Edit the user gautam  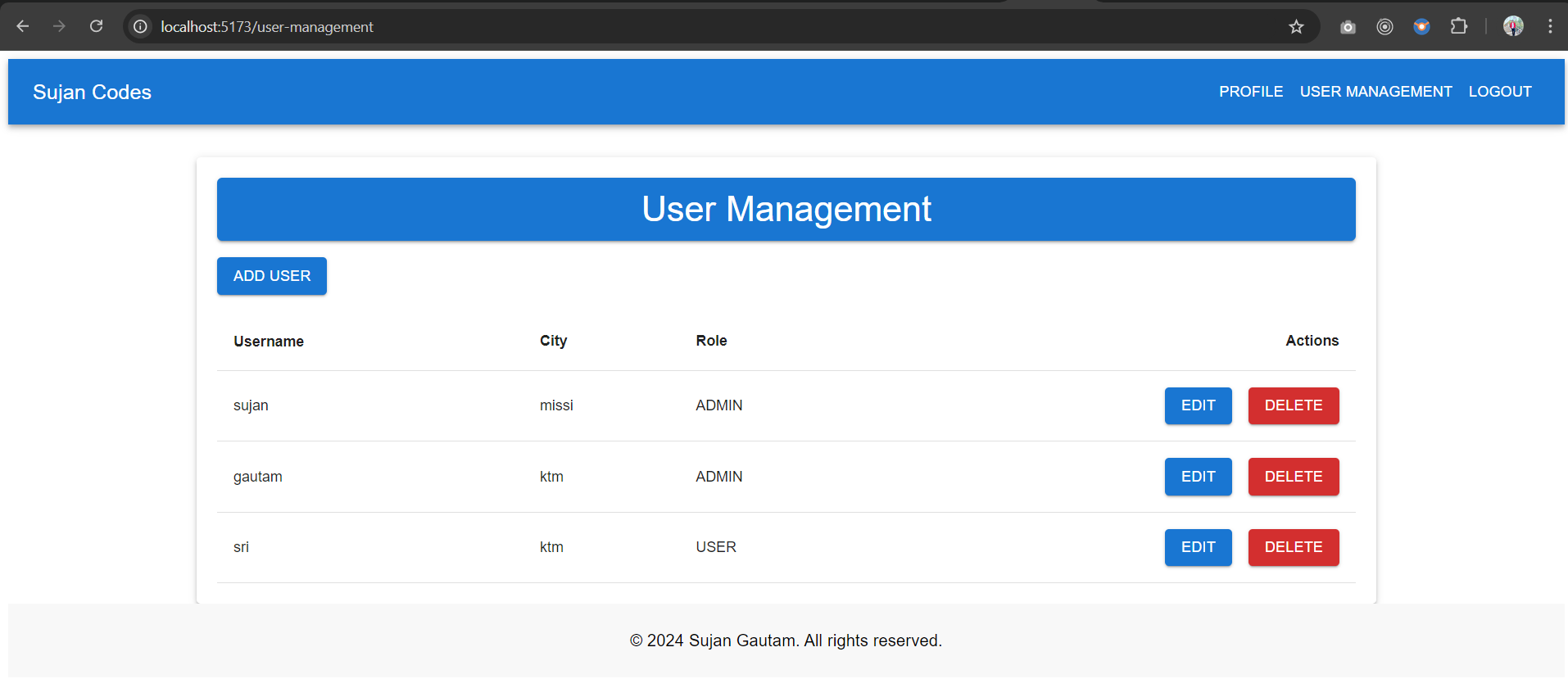[x=1198, y=477]
